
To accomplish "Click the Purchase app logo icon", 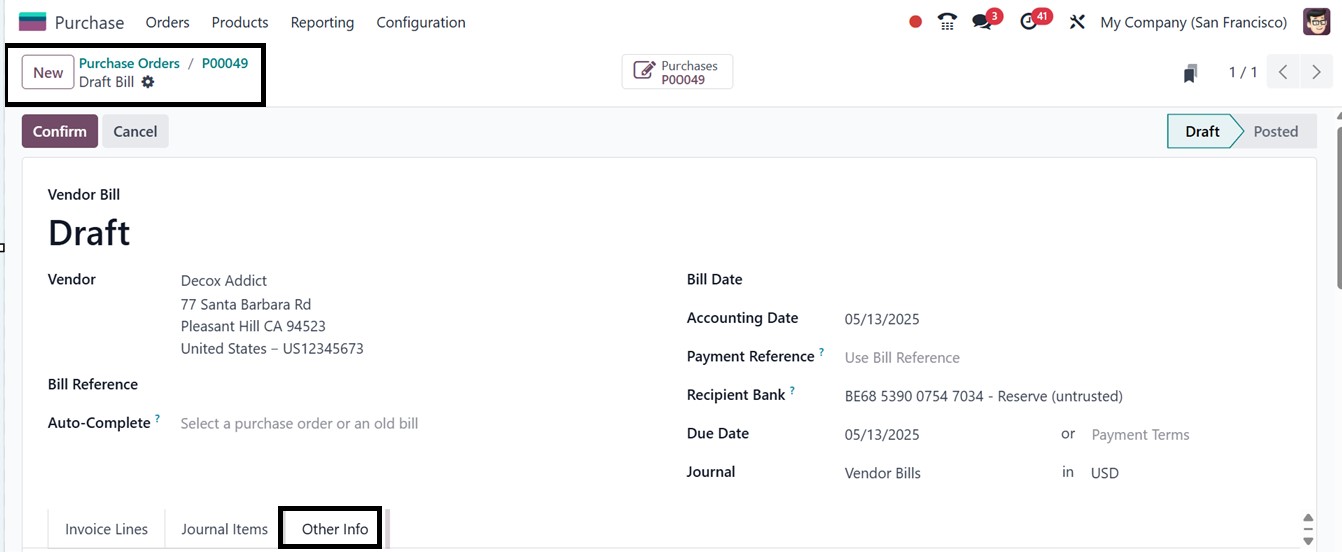I will [x=32, y=22].
